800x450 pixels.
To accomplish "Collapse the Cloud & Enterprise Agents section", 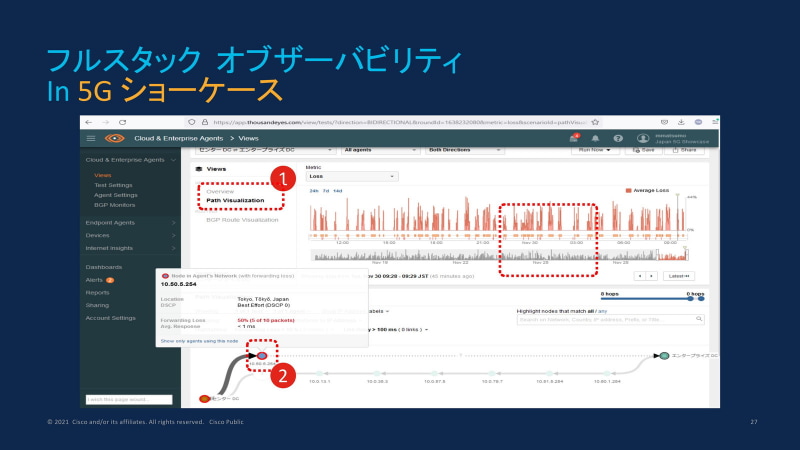I will tap(173, 160).
